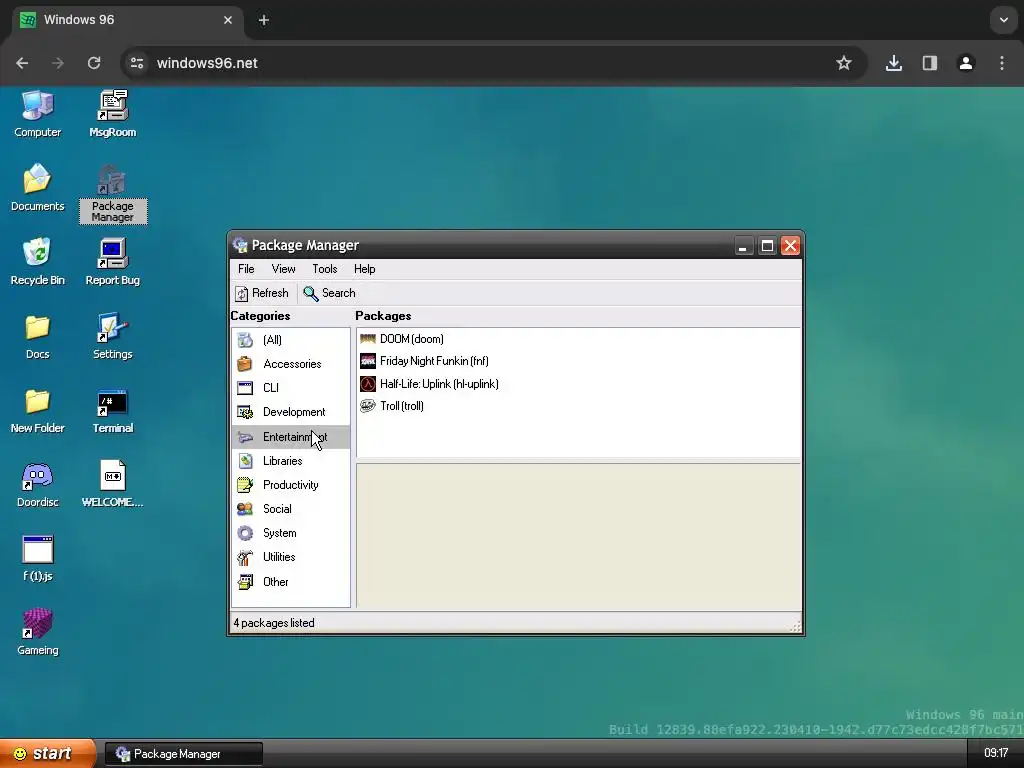
Task: Close the Windows 96 browser tab
Action: click(228, 20)
